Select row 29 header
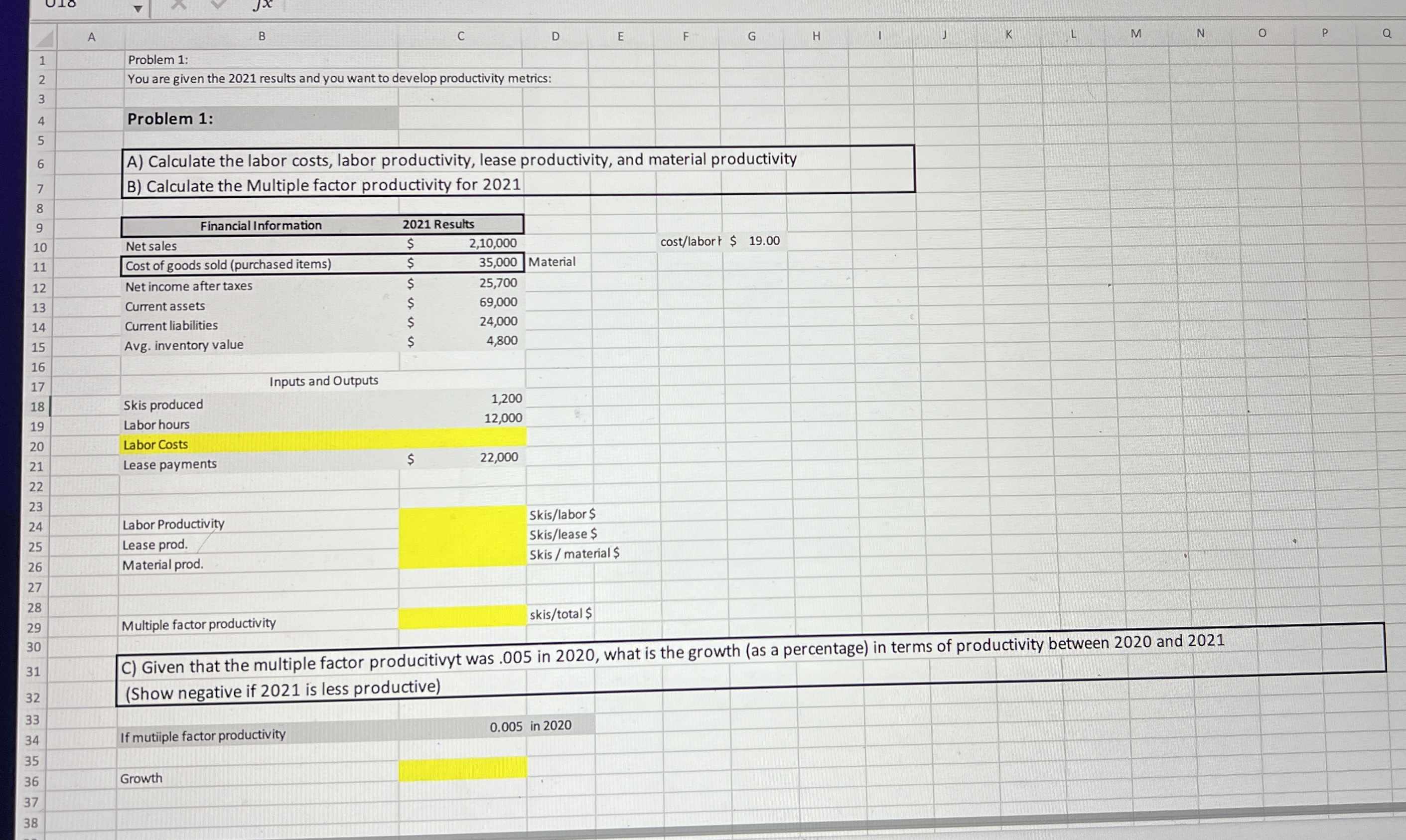 coord(34,628)
